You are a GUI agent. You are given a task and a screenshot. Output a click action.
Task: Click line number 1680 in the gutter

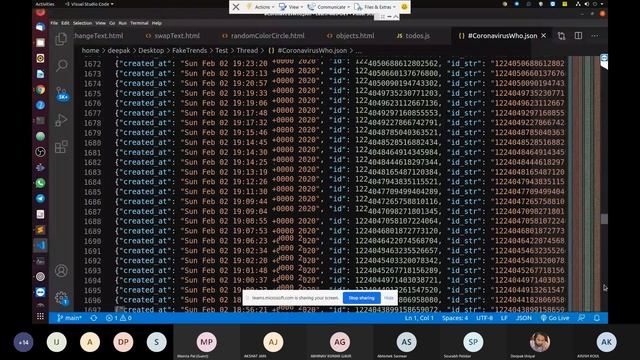click(93, 143)
